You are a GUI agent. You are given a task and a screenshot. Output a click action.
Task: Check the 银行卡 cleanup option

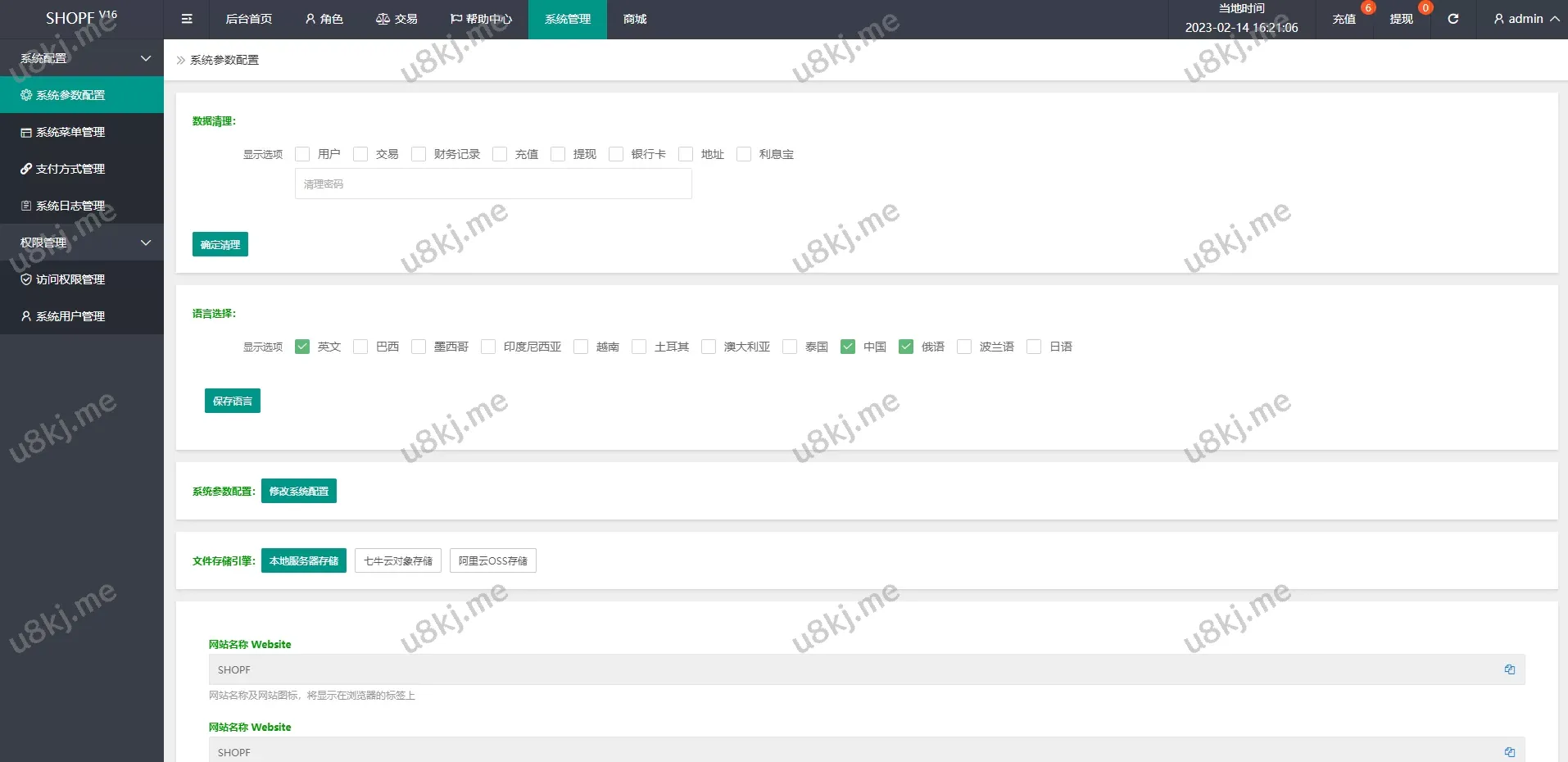pyautogui.click(x=615, y=154)
